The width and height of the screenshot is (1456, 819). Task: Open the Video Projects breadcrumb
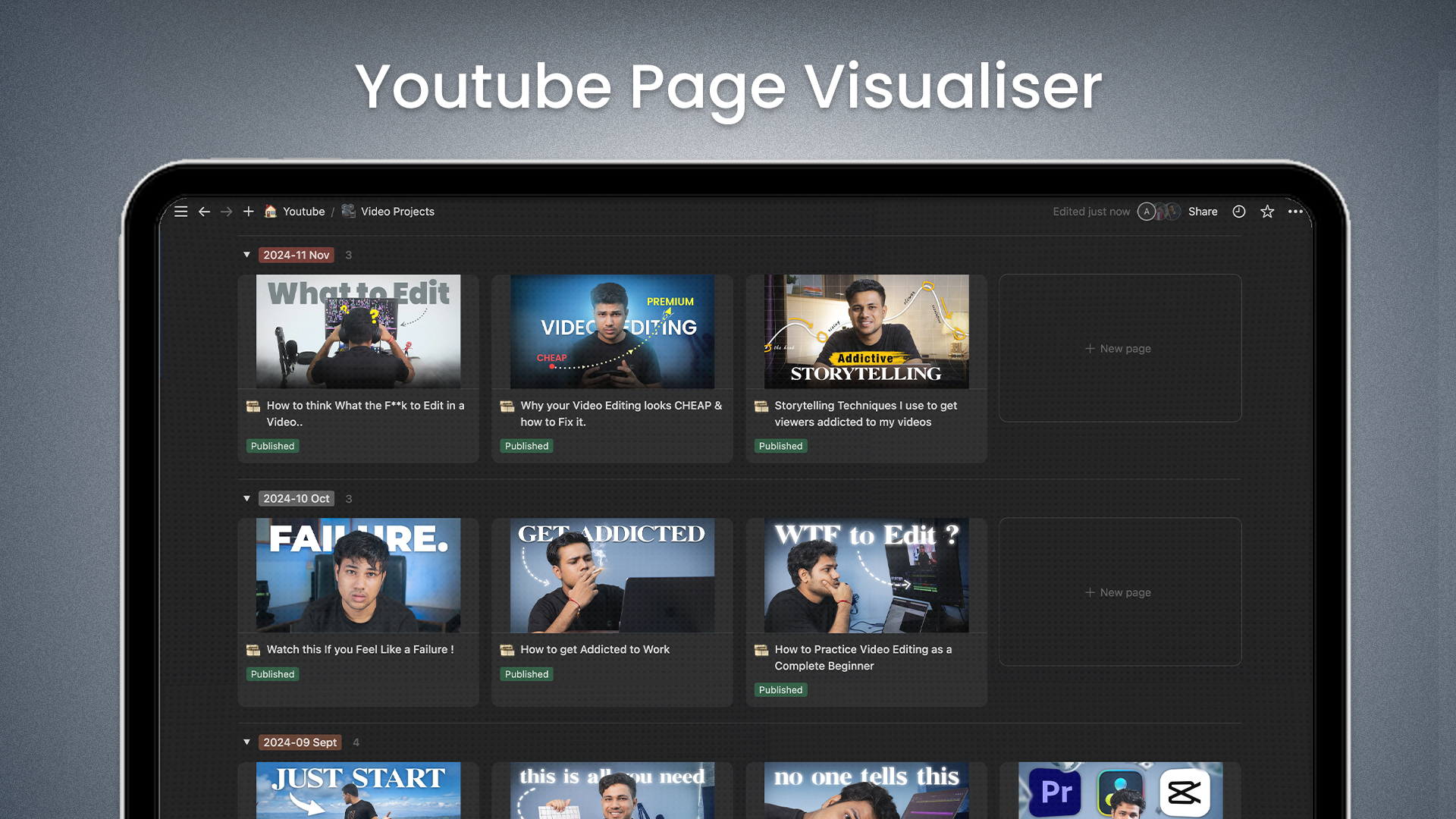tap(397, 212)
